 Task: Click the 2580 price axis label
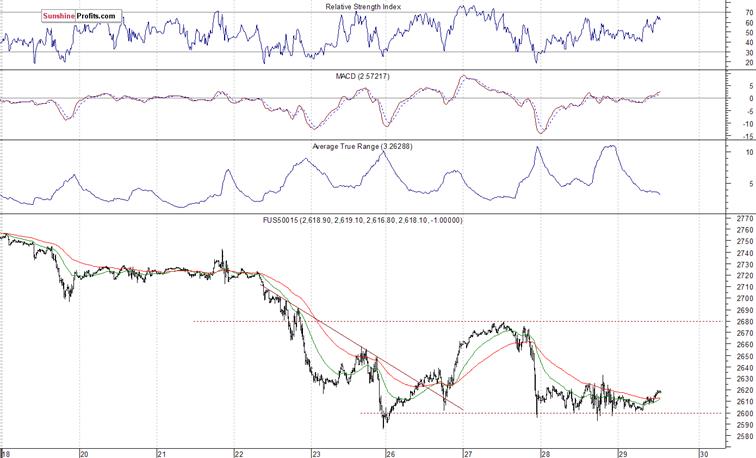click(745, 436)
